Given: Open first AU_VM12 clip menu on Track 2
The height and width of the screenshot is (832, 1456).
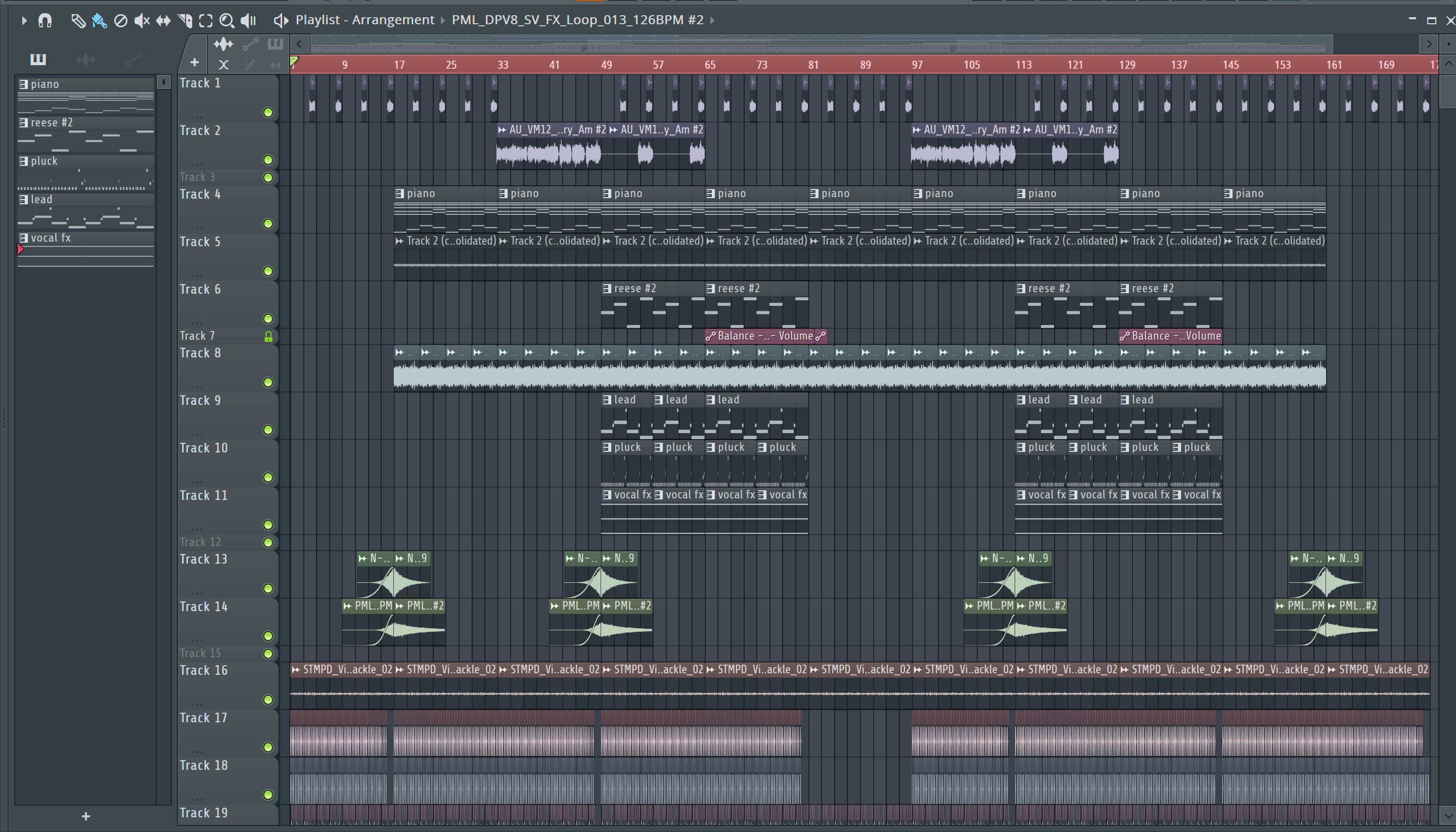Looking at the screenshot, I should pyautogui.click(x=502, y=130).
